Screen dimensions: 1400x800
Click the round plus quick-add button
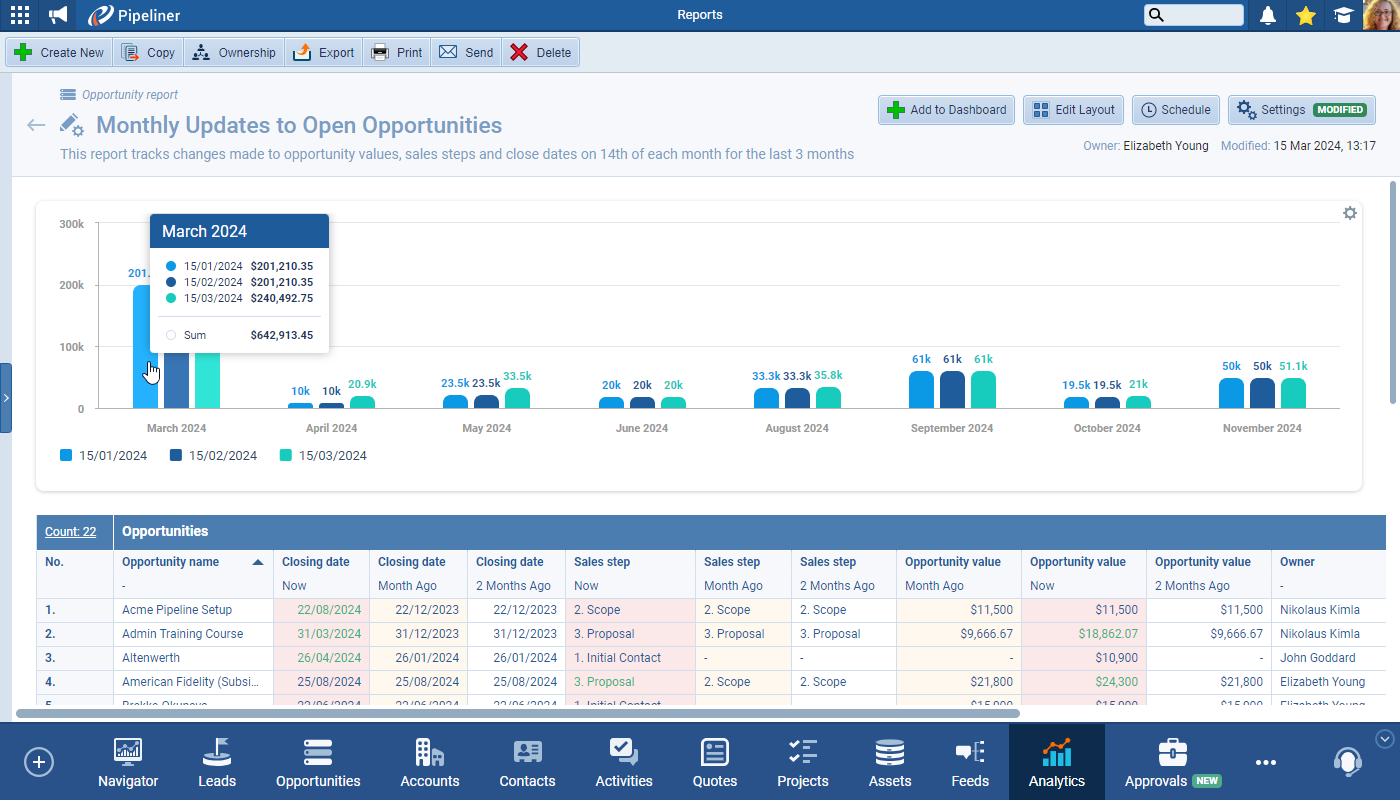click(x=39, y=762)
